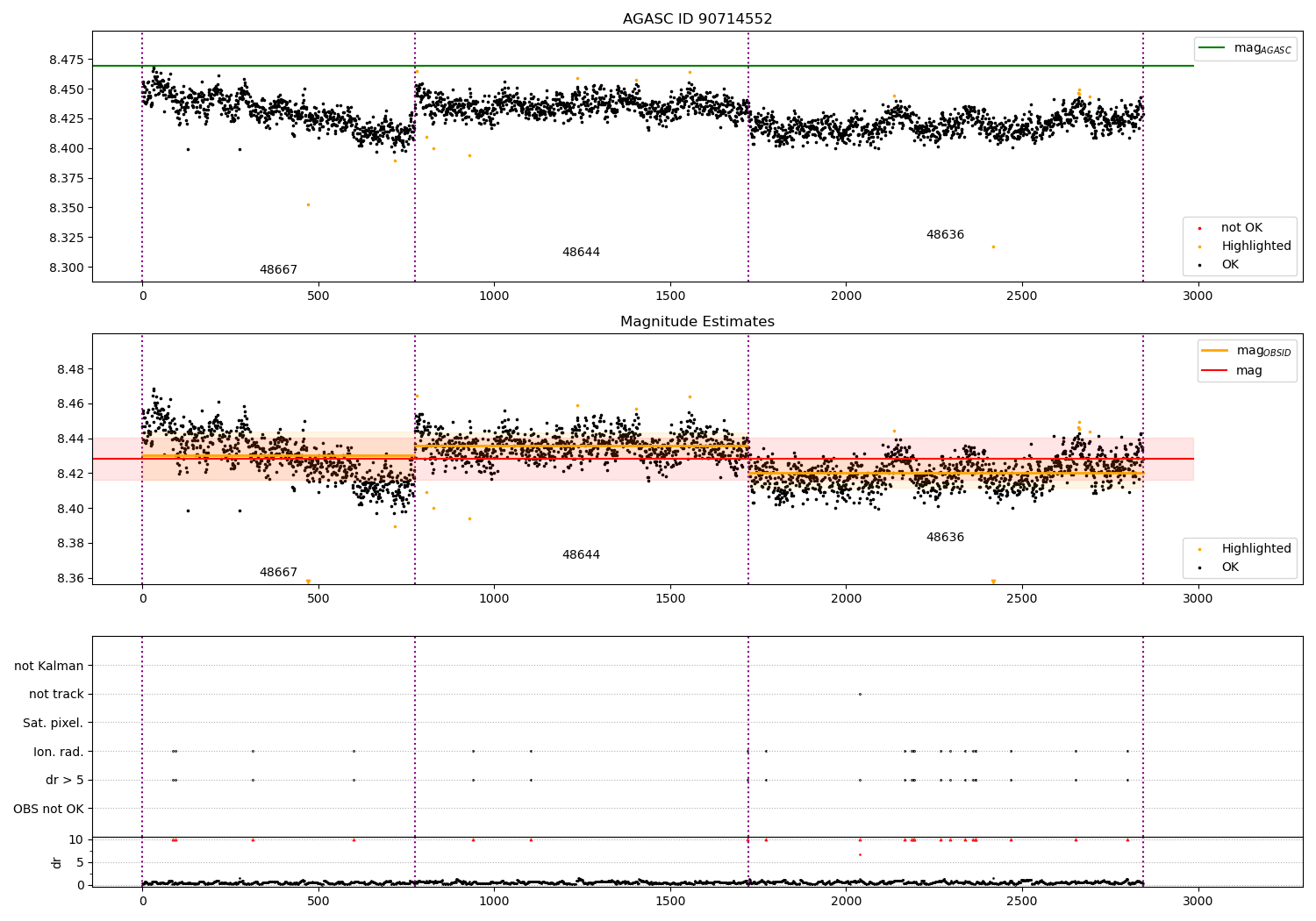Click the red mag line in Magnitude Estimates

(x=643, y=459)
